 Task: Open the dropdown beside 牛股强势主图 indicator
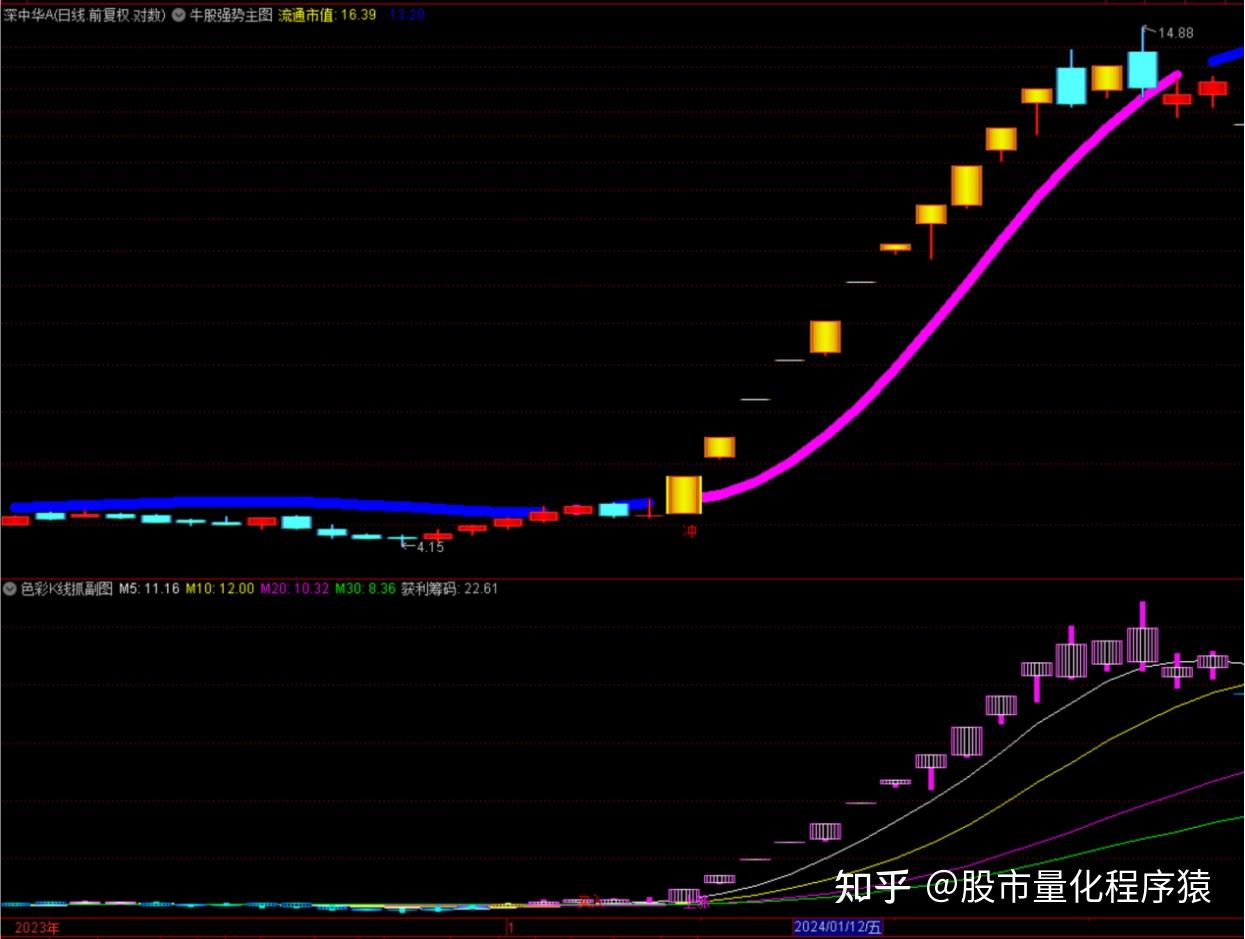pyautogui.click(x=178, y=16)
